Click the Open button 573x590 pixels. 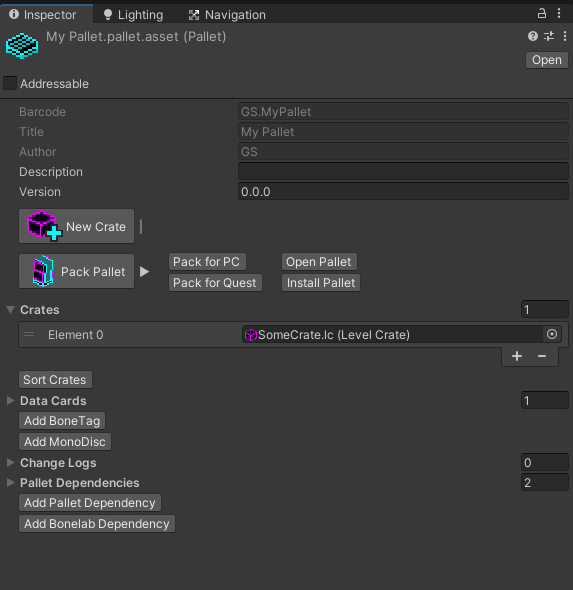tap(547, 60)
